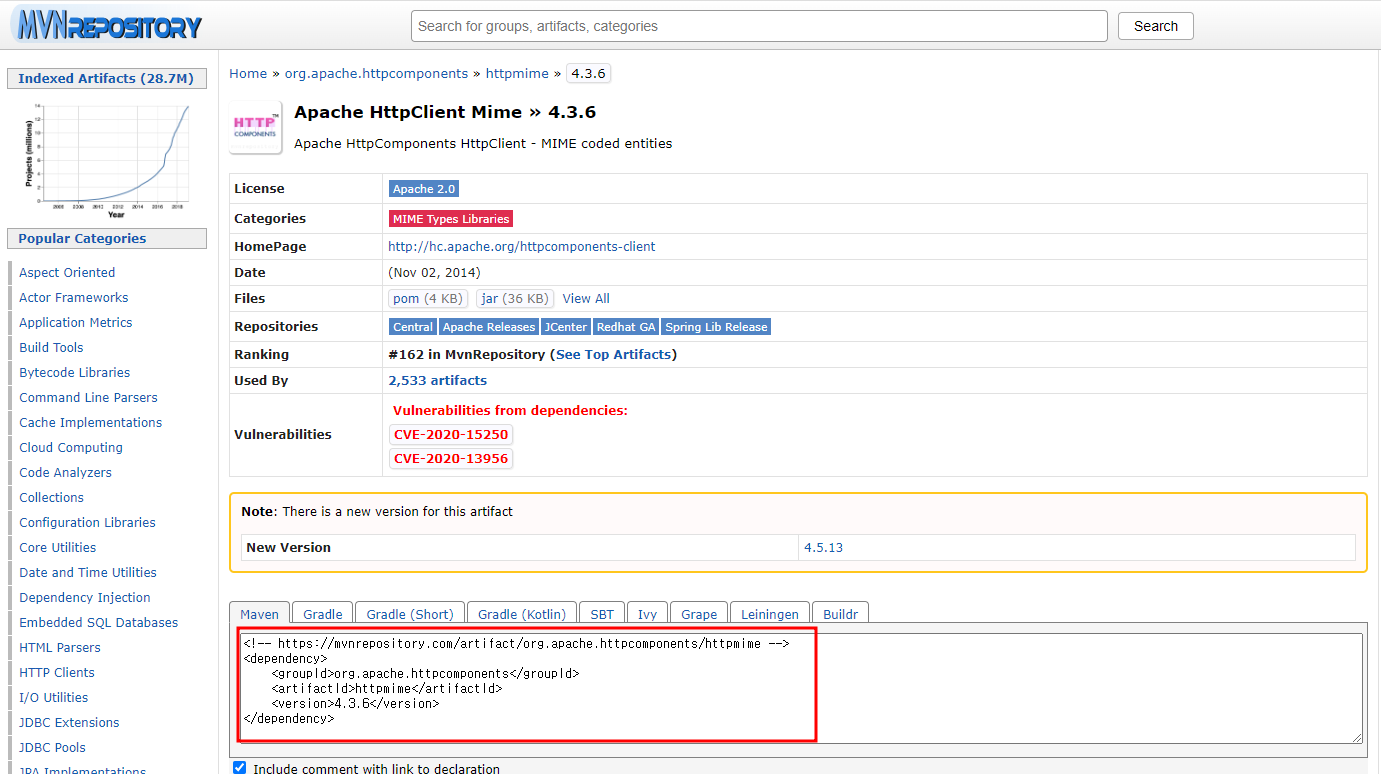Switch to the Gradle (Short) tab
The width and height of the screenshot is (1381, 774).
[x=410, y=614]
